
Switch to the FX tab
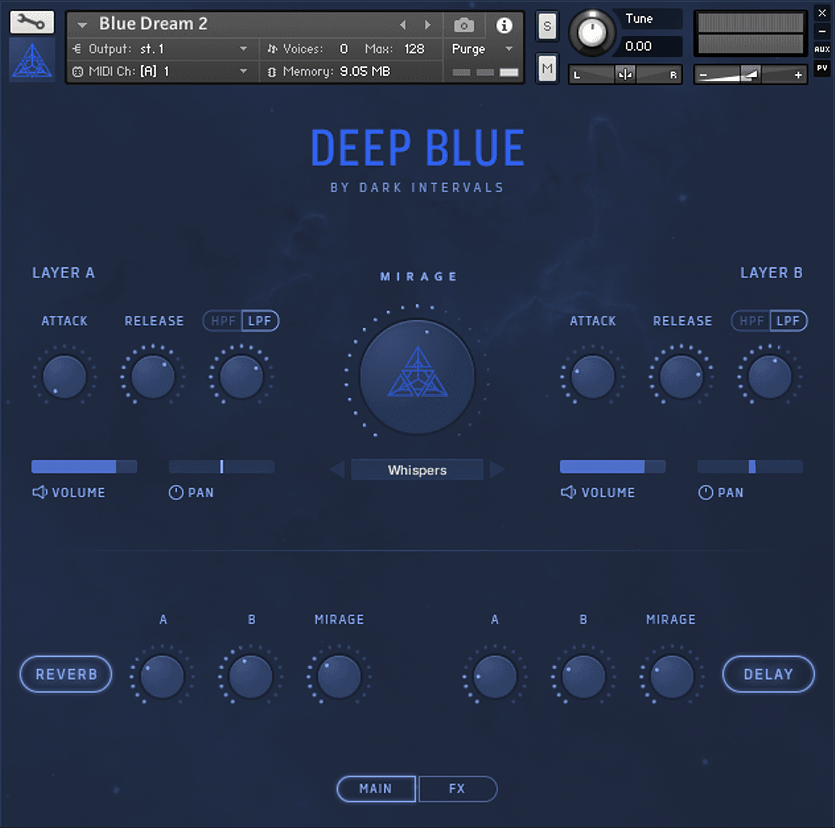(x=457, y=789)
